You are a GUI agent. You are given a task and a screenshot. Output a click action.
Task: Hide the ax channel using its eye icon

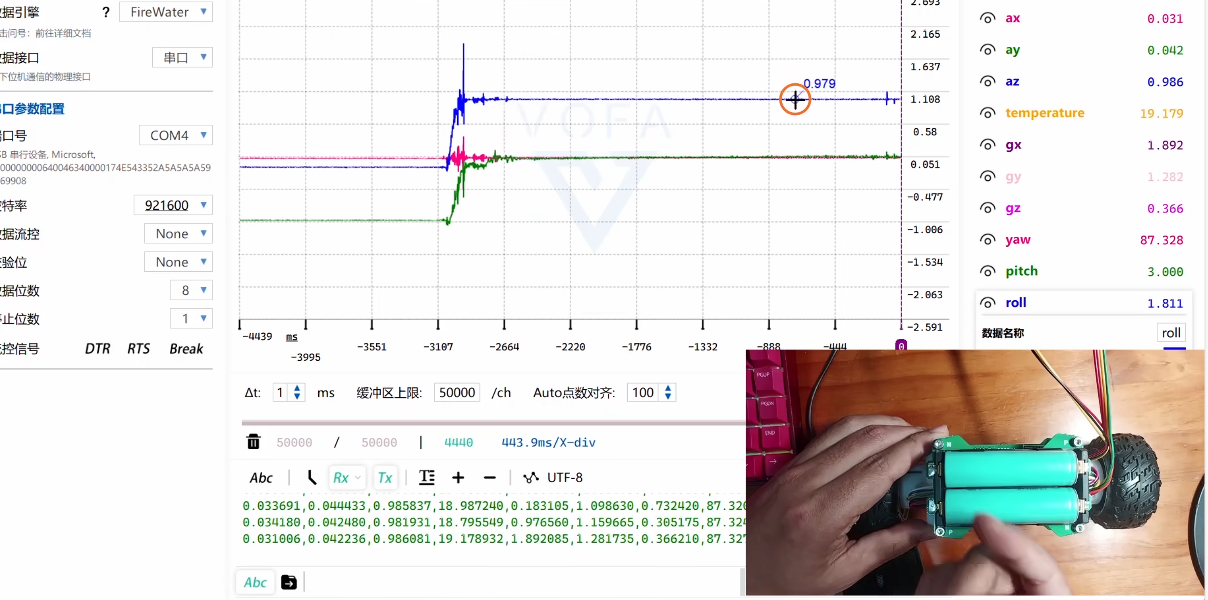pyautogui.click(x=988, y=18)
